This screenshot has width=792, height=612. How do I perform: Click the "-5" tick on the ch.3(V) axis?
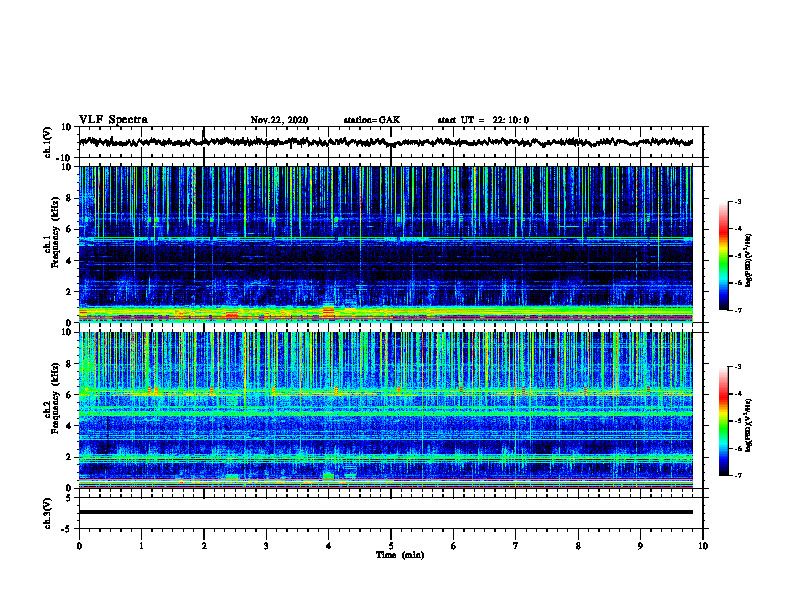coord(67,529)
